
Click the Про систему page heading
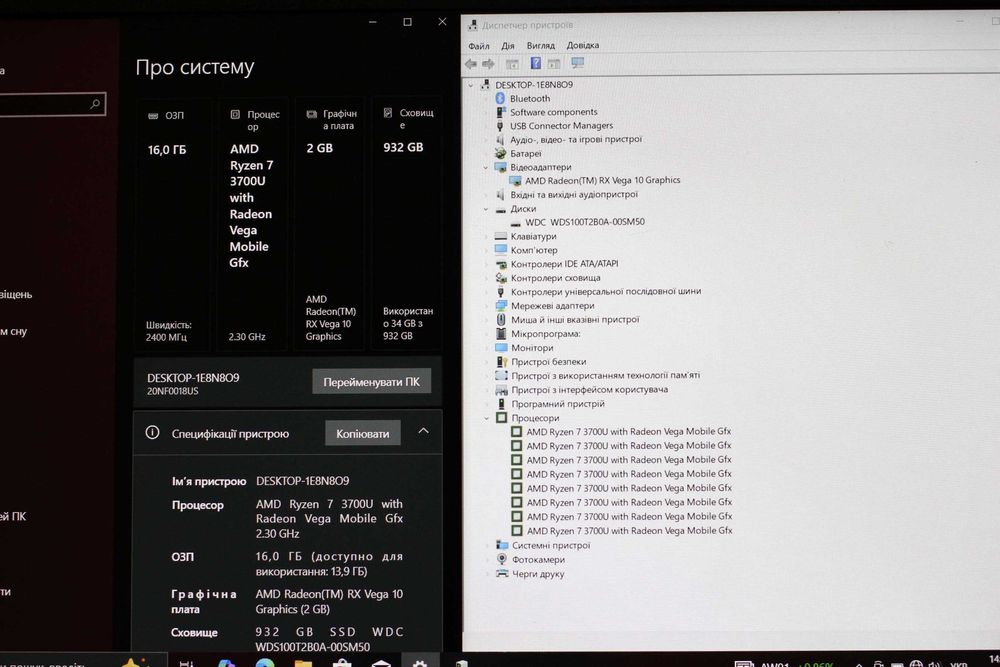tap(195, 66)
